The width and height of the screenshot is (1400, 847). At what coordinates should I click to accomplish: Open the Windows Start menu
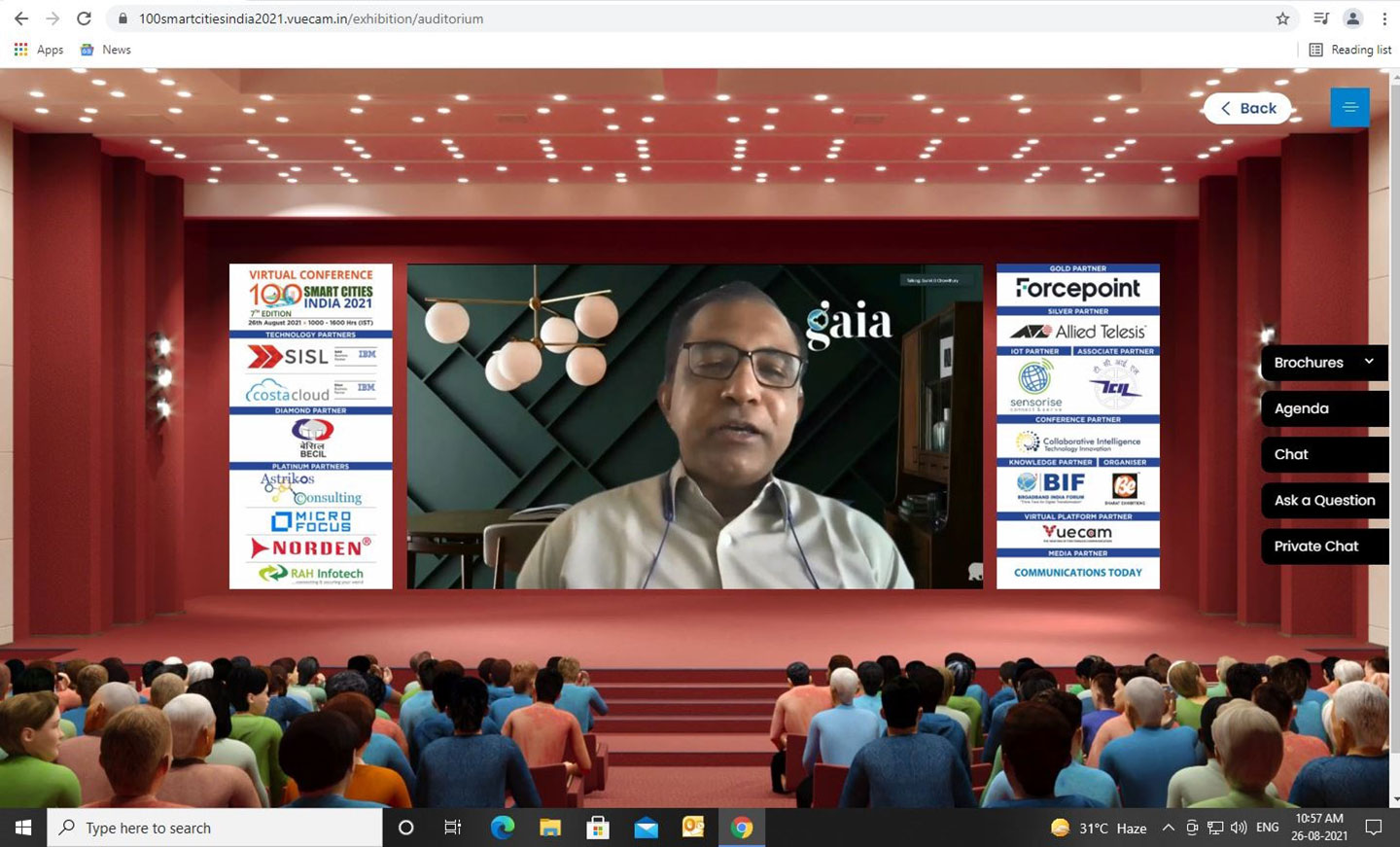tap(23, 828)
